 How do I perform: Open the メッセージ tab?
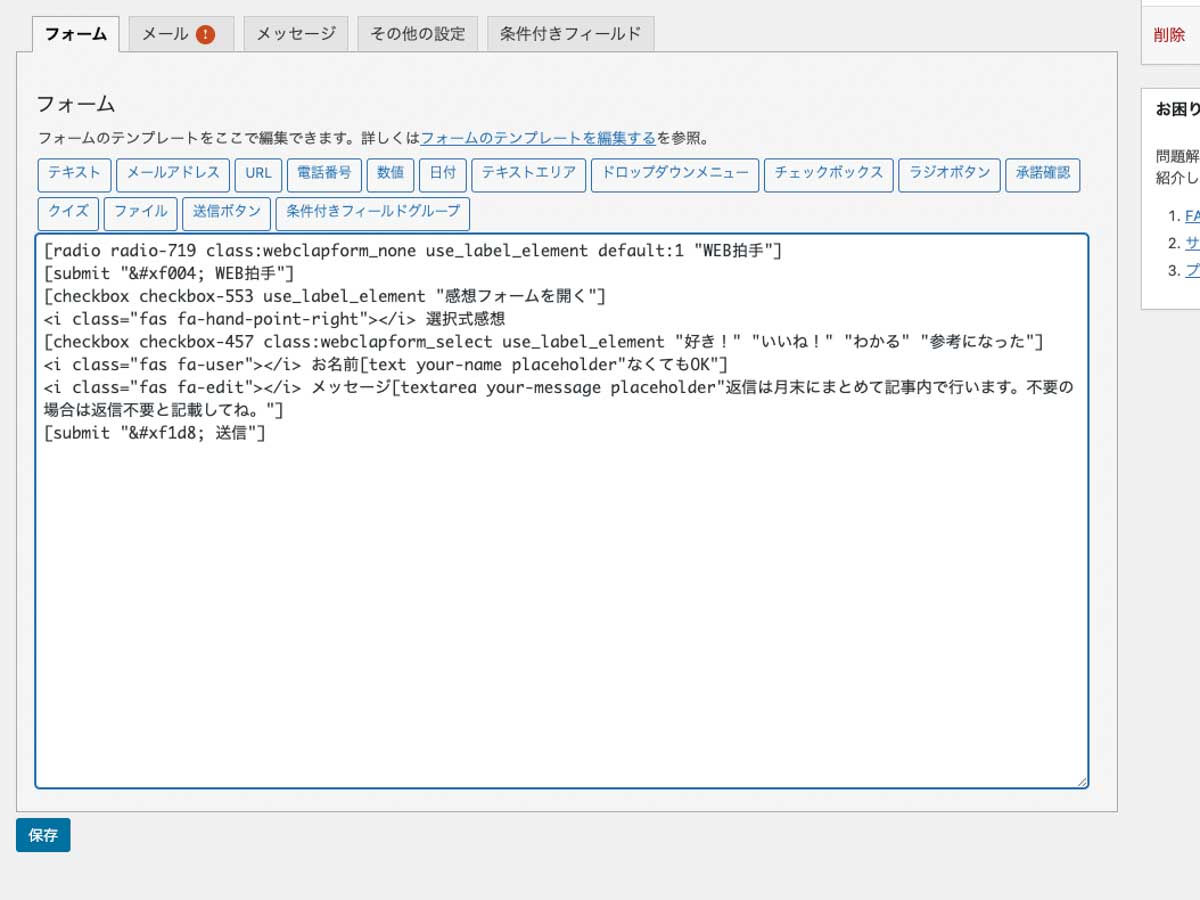click(x=296, y=34)
